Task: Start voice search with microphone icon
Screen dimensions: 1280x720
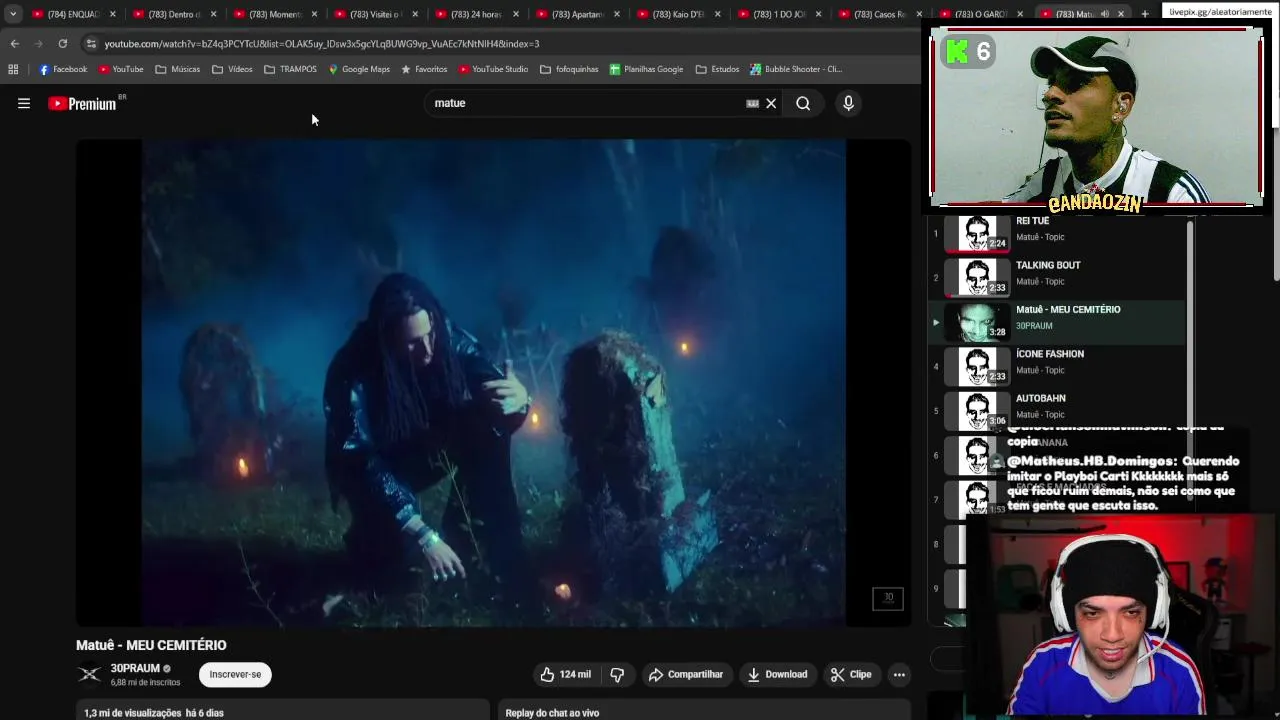Action: tap(848, 103)
